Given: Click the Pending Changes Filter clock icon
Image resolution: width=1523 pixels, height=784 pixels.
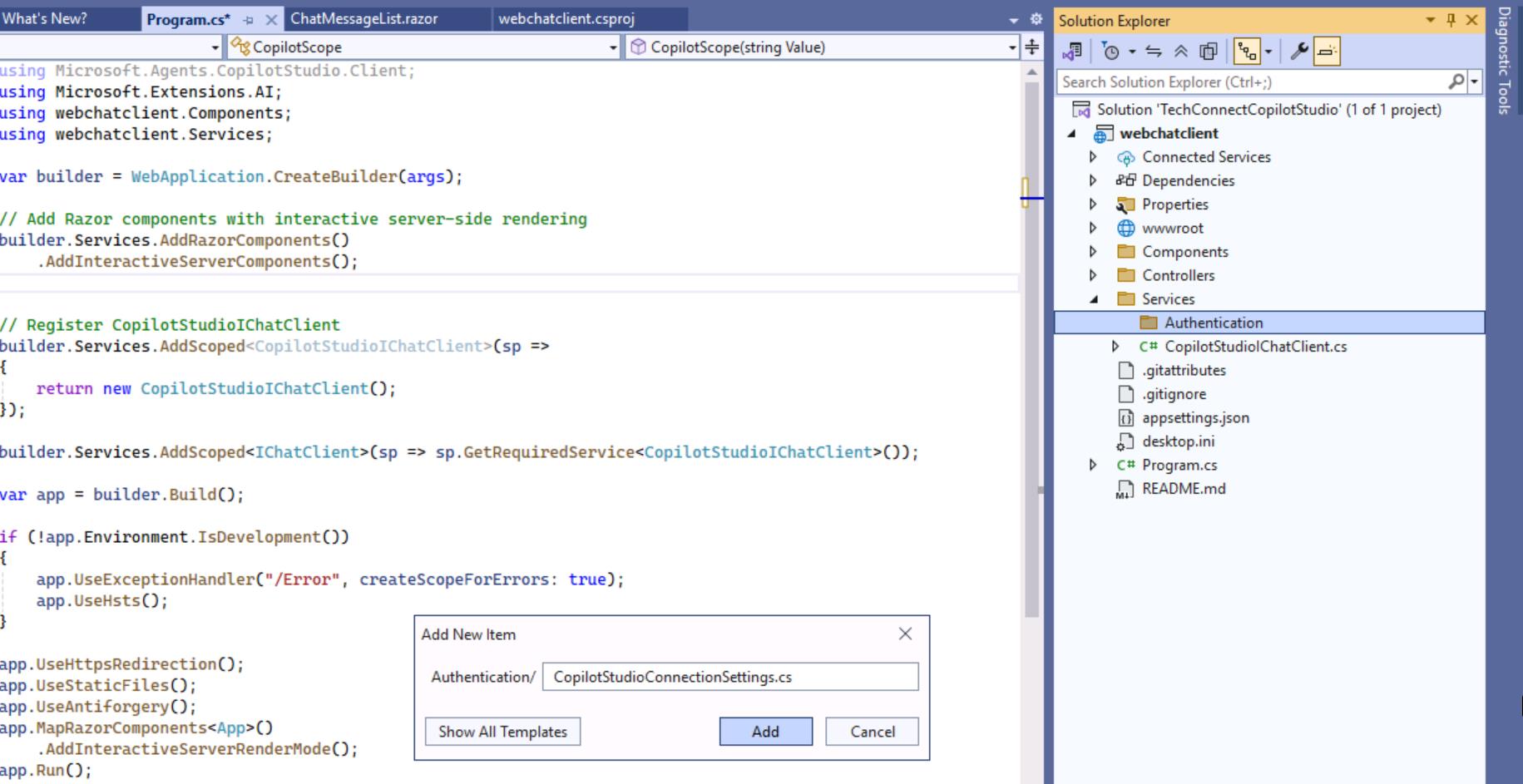Looking at the screenshot, I should [x=1110, y=52].
